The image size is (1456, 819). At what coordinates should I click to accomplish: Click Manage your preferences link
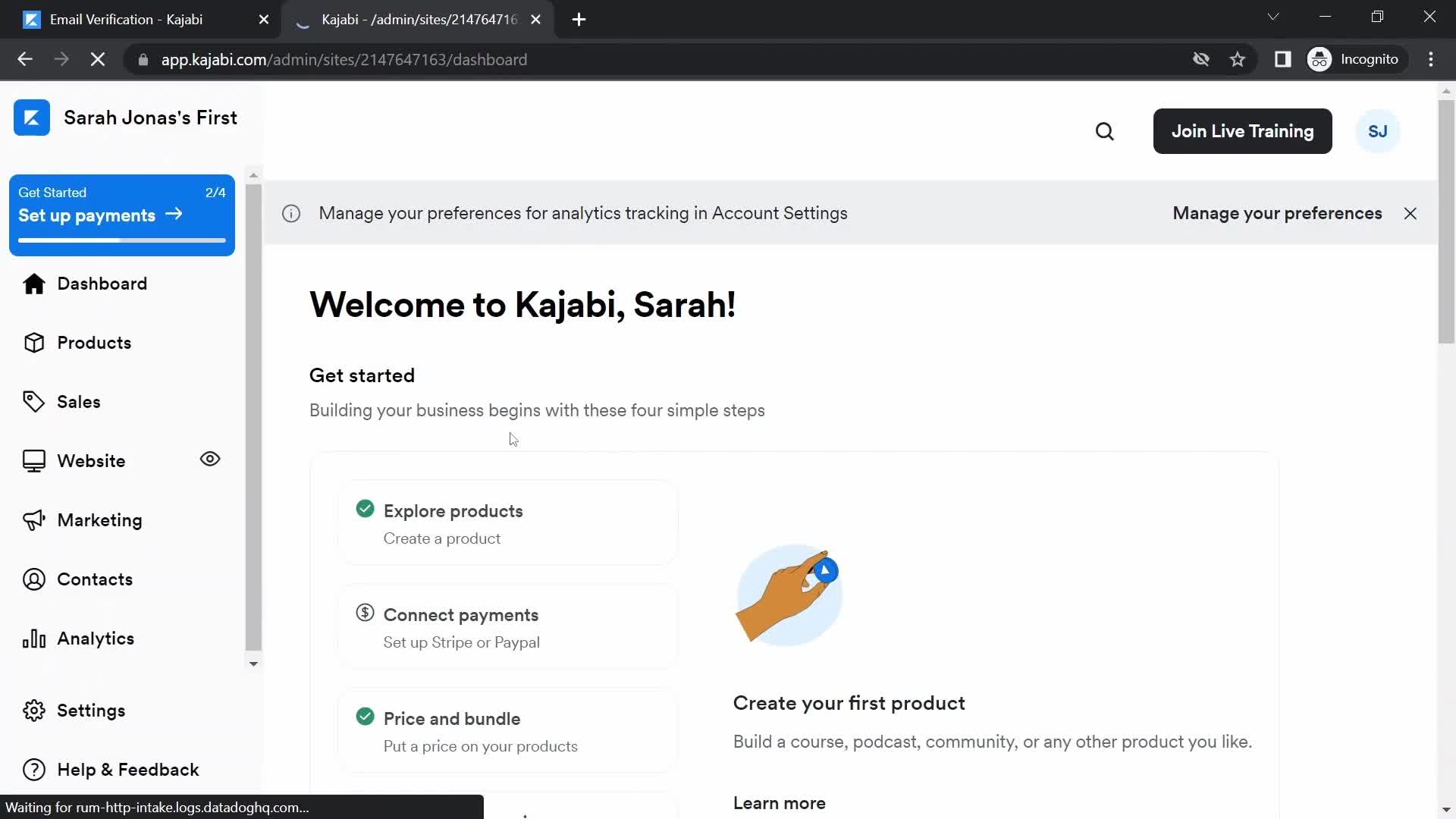coord(1277,214)
